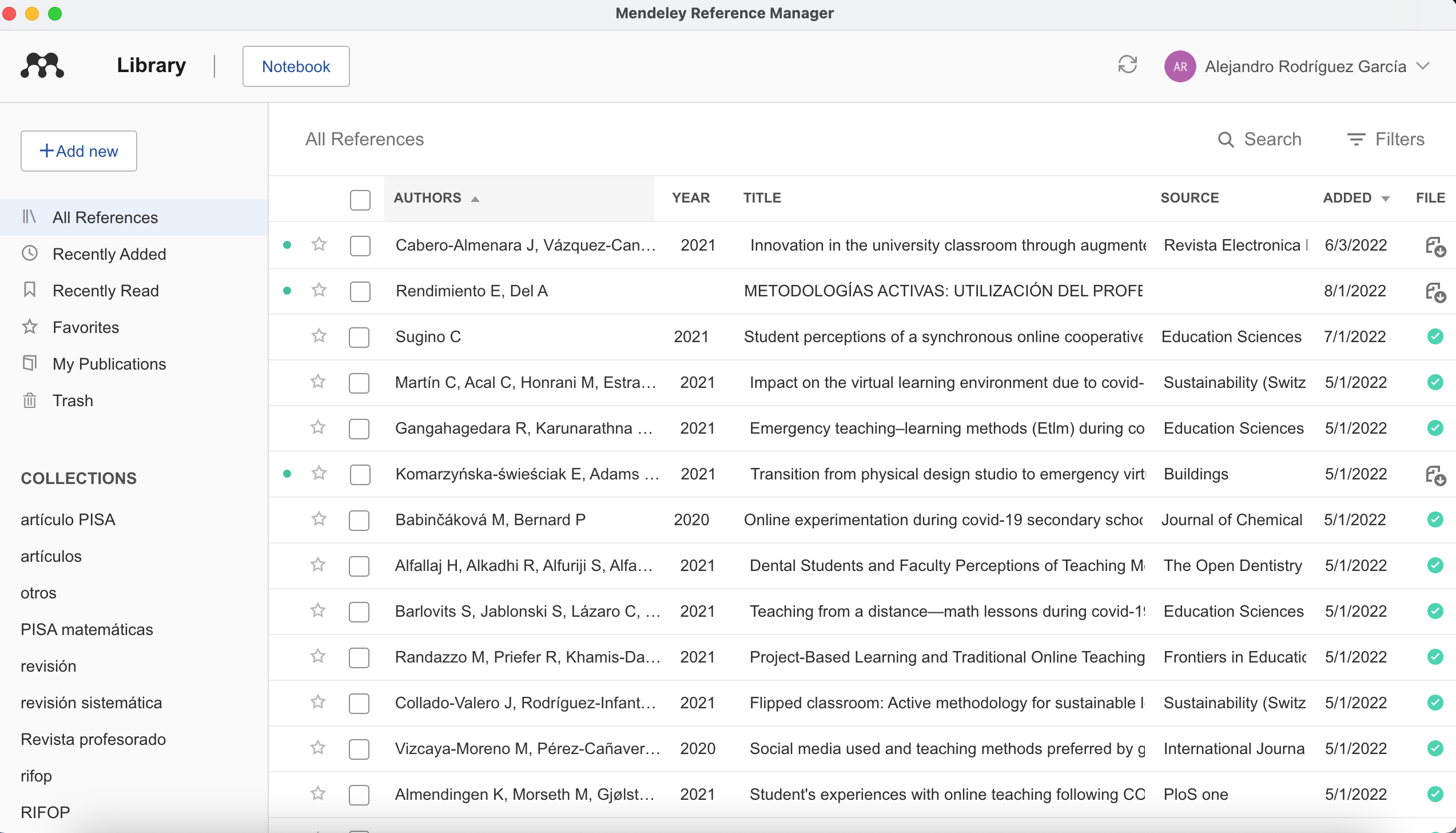The image size is (1456, 833).
Task: Open the PISA matemáticas collection
Action: (x=87, y=629)
